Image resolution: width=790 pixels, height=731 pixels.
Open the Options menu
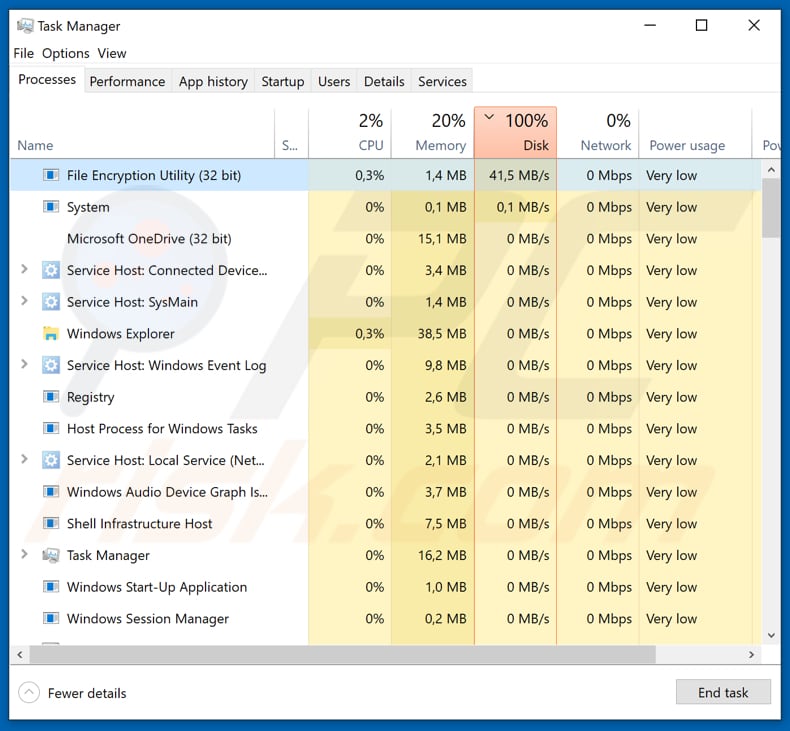point(65,53)
